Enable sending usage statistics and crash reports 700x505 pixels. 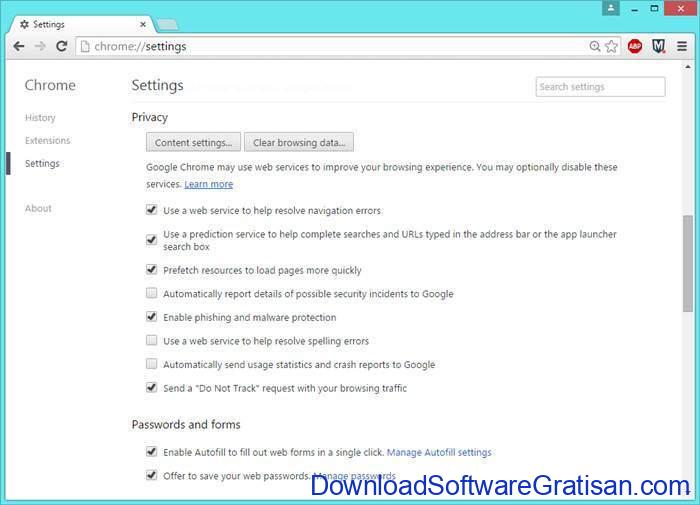[152, 364]
